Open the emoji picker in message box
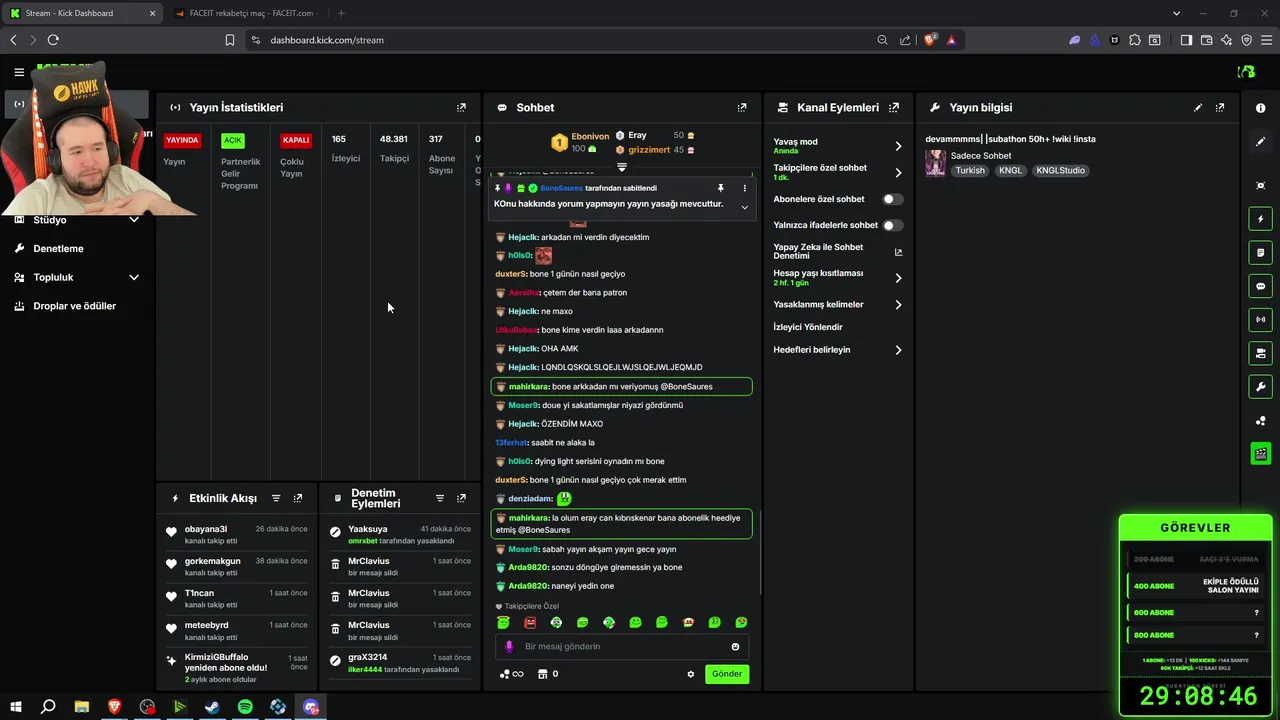 (x=735, y=647)
